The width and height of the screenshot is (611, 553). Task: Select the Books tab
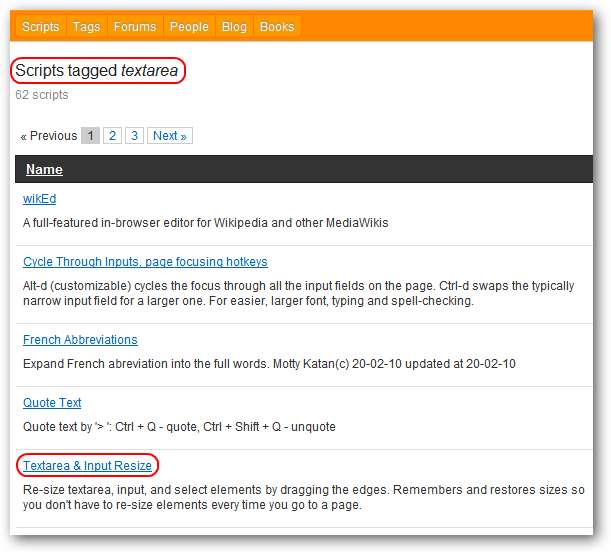(277, 27)
